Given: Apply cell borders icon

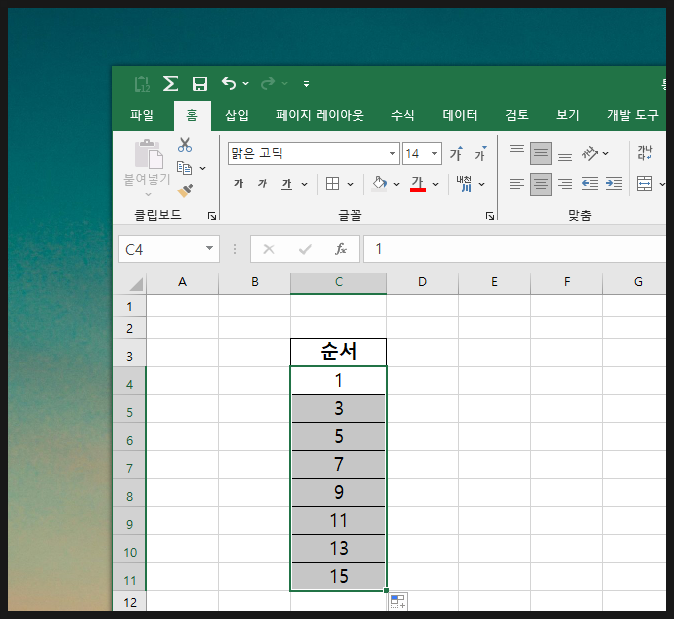Looking at the screenshot, I should point(332,184).
